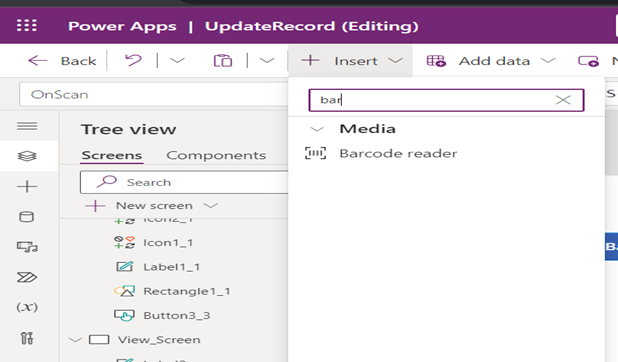Open Tree view layers icon in sidebar

(27, 156)
